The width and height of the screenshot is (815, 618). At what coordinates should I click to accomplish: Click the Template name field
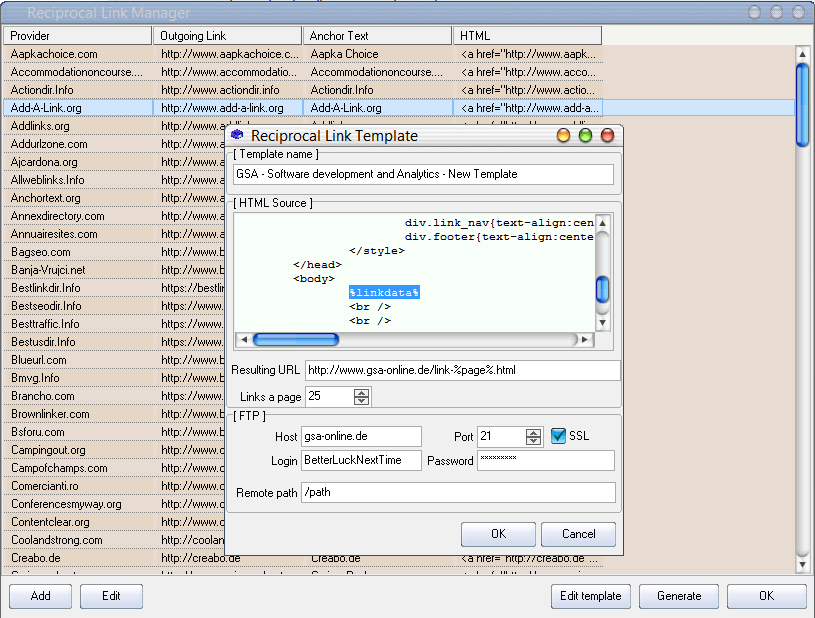(423, 174)
